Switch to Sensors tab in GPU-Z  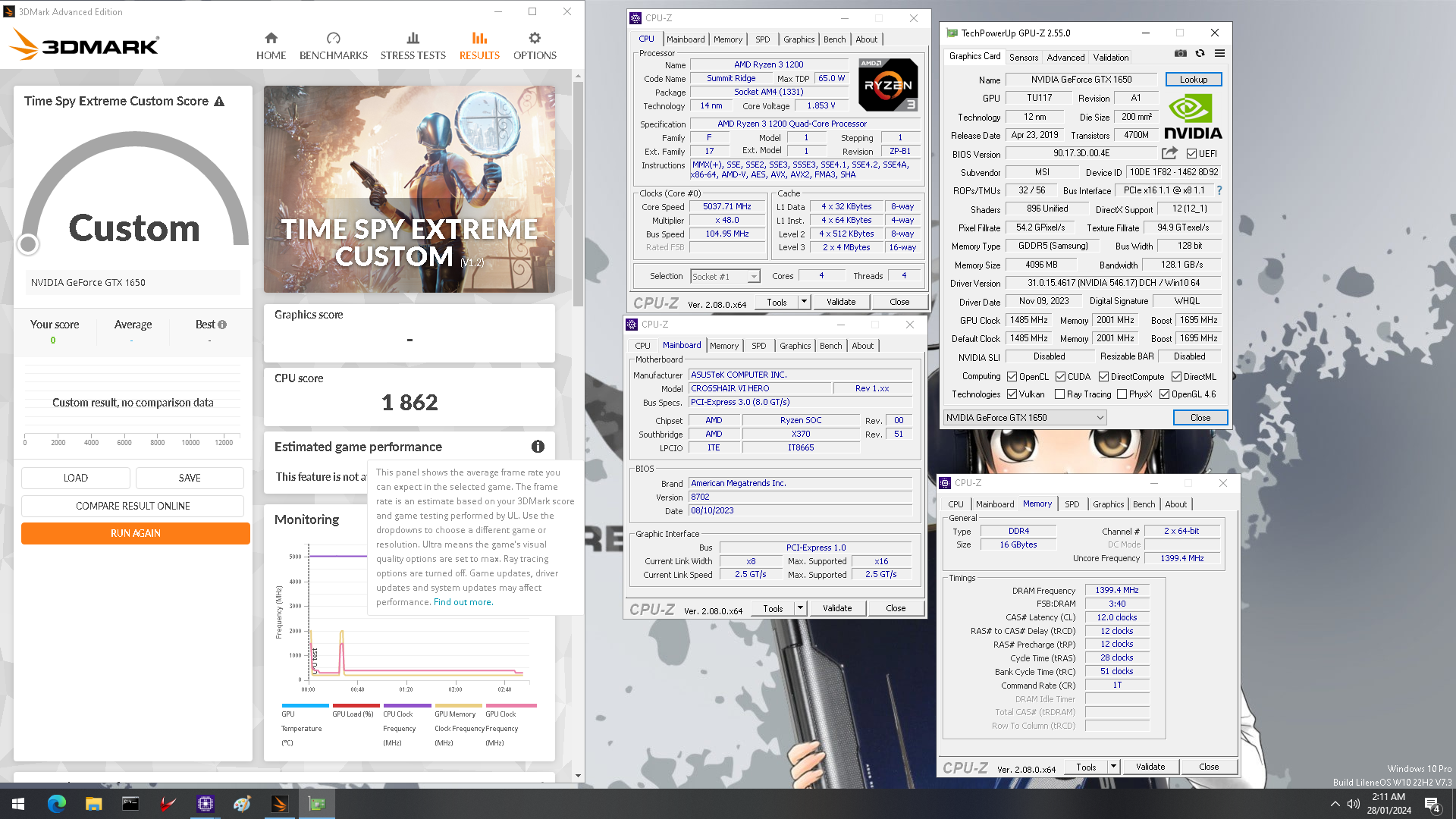pos(1024,58)
